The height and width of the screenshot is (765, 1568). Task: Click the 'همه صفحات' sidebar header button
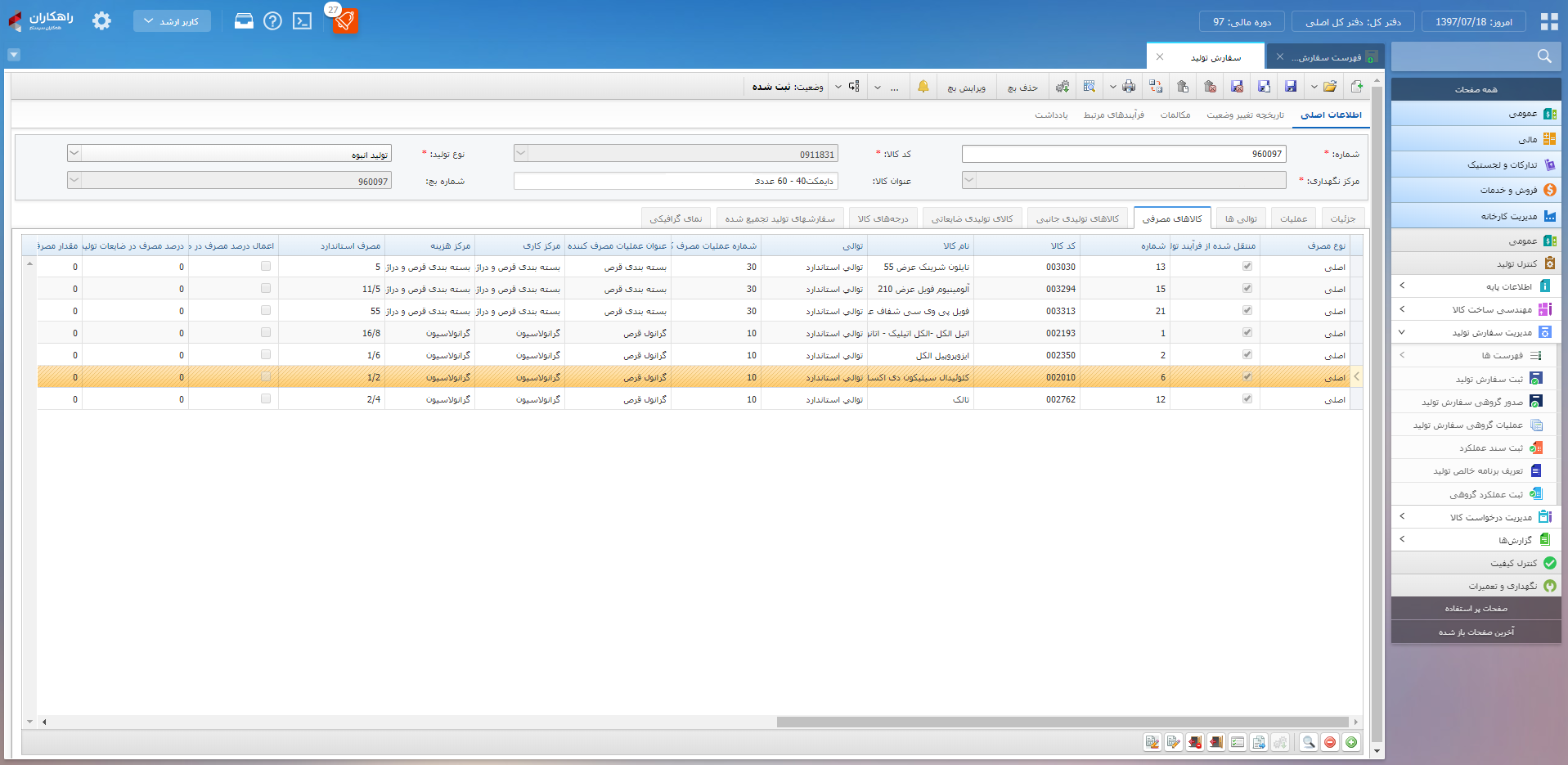(x=1476, y=89)
